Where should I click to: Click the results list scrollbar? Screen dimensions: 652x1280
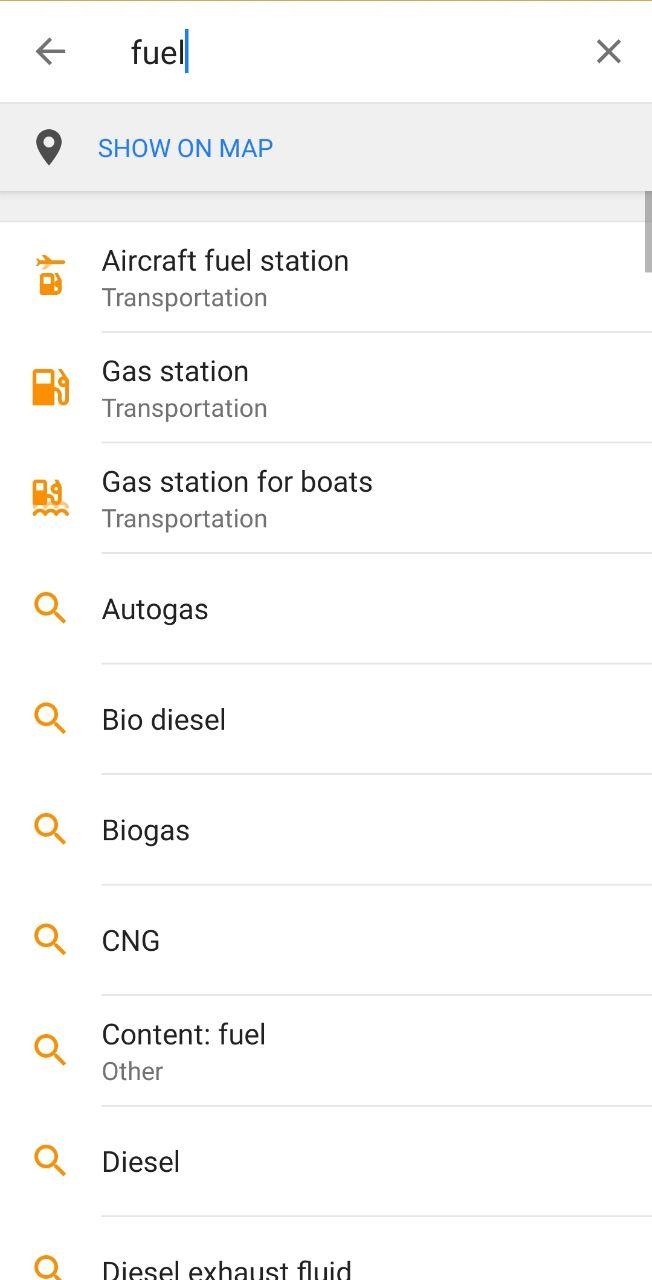point(647,232)
